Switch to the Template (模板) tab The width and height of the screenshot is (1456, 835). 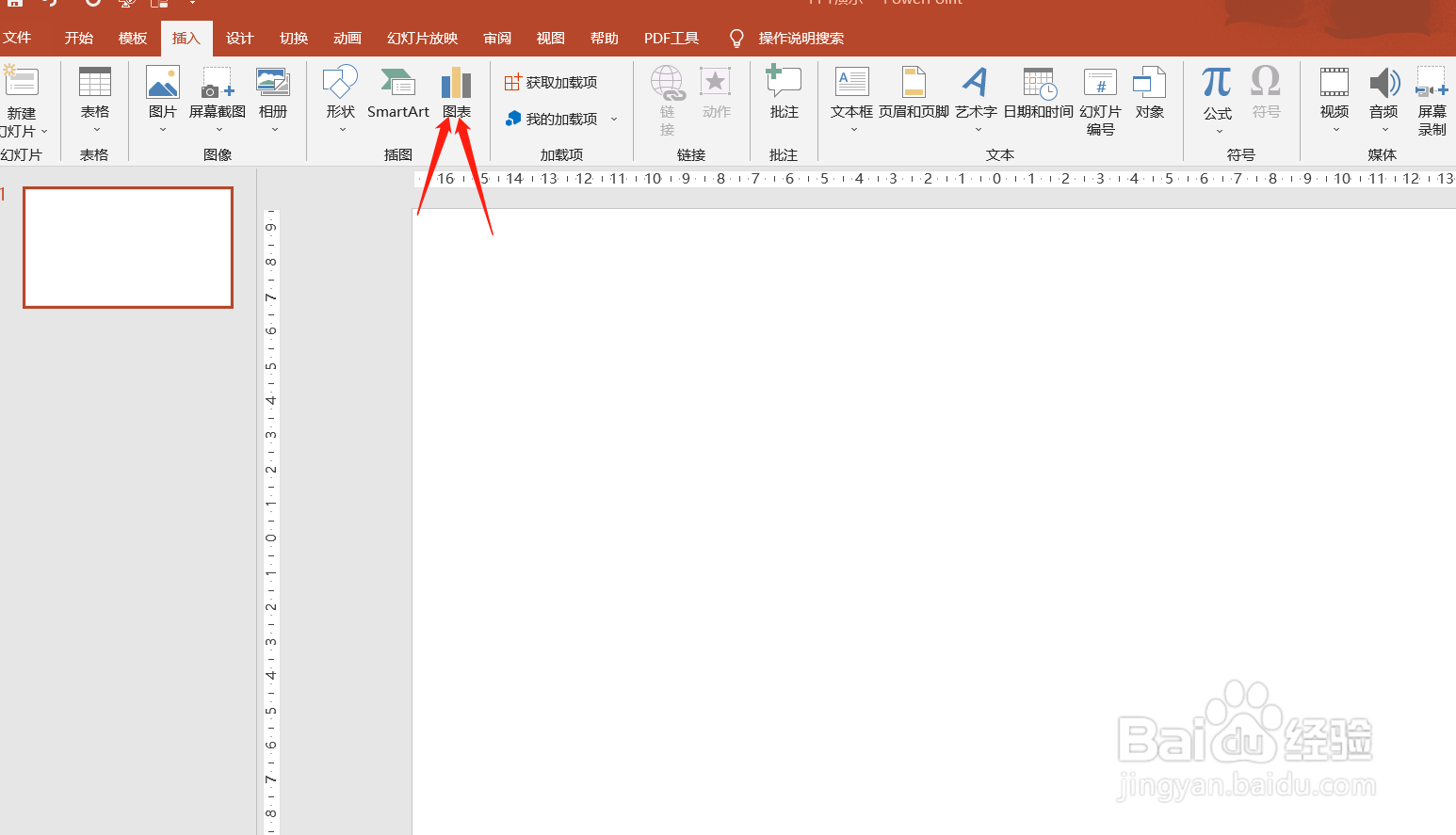133,39
